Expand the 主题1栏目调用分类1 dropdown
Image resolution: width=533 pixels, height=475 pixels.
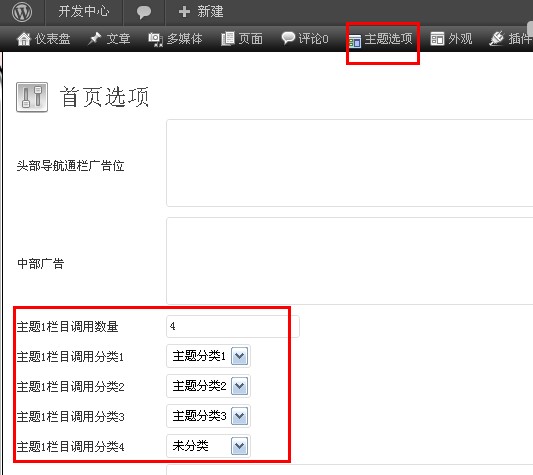(x=240, y=356)
